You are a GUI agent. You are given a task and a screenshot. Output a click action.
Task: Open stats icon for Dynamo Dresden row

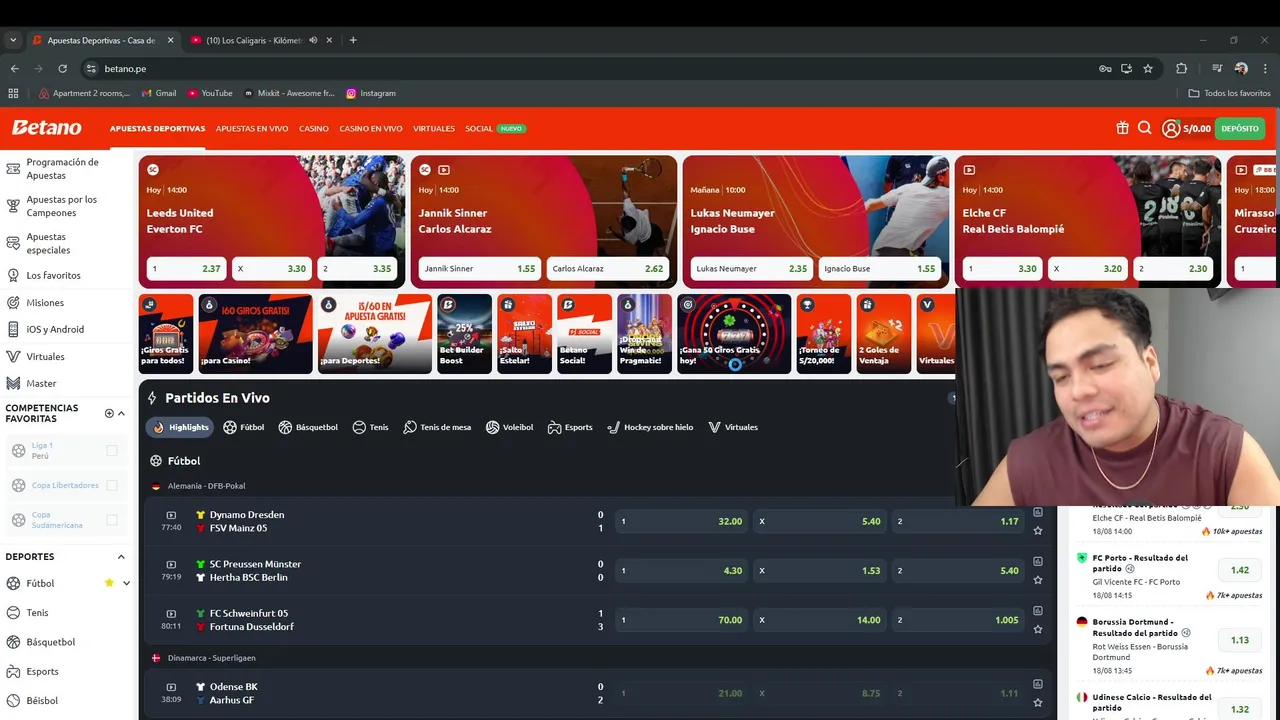pos(1038,512)
